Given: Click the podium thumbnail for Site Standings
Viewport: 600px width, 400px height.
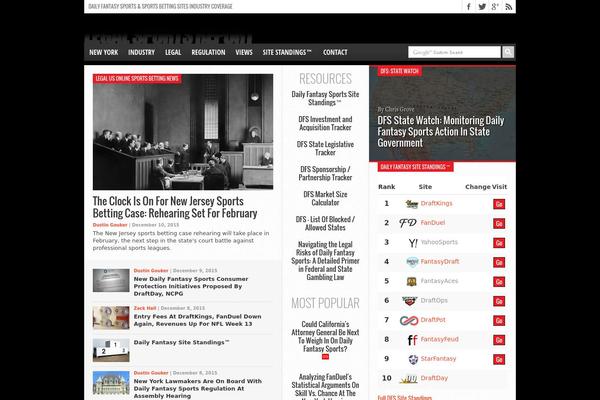Looking at the screenshot, I should pos(111,350).
